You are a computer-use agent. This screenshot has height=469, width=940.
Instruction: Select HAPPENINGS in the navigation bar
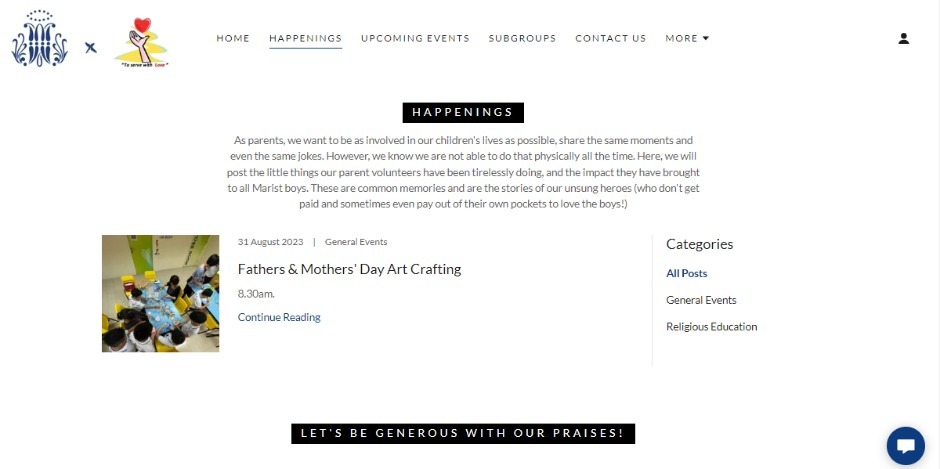(305, 39)
